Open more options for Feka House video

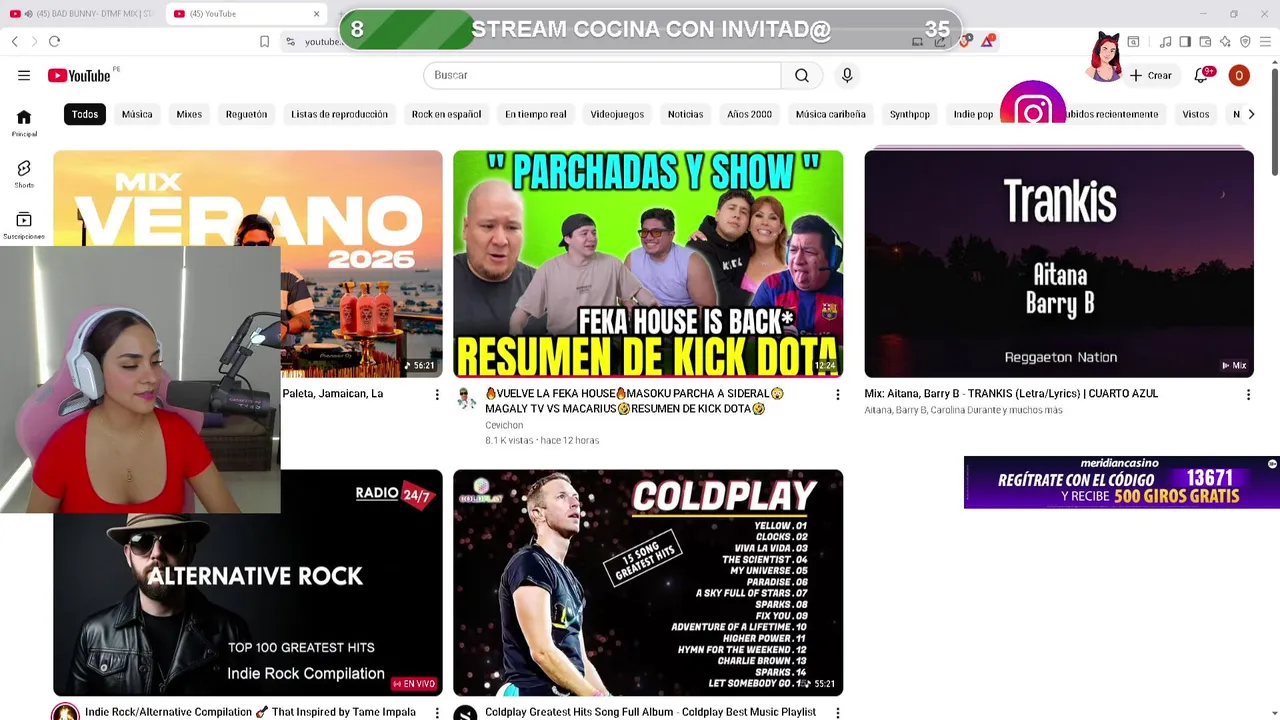(838, 395)
